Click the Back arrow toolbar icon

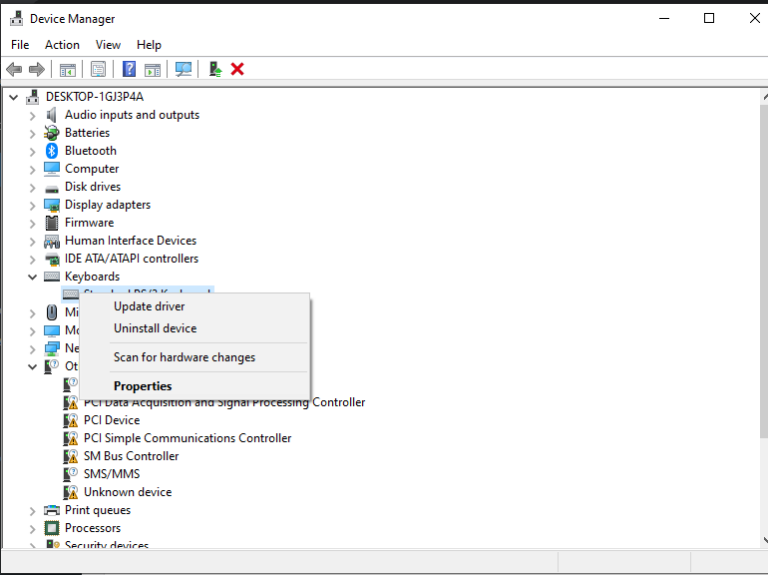click(14, 69)
